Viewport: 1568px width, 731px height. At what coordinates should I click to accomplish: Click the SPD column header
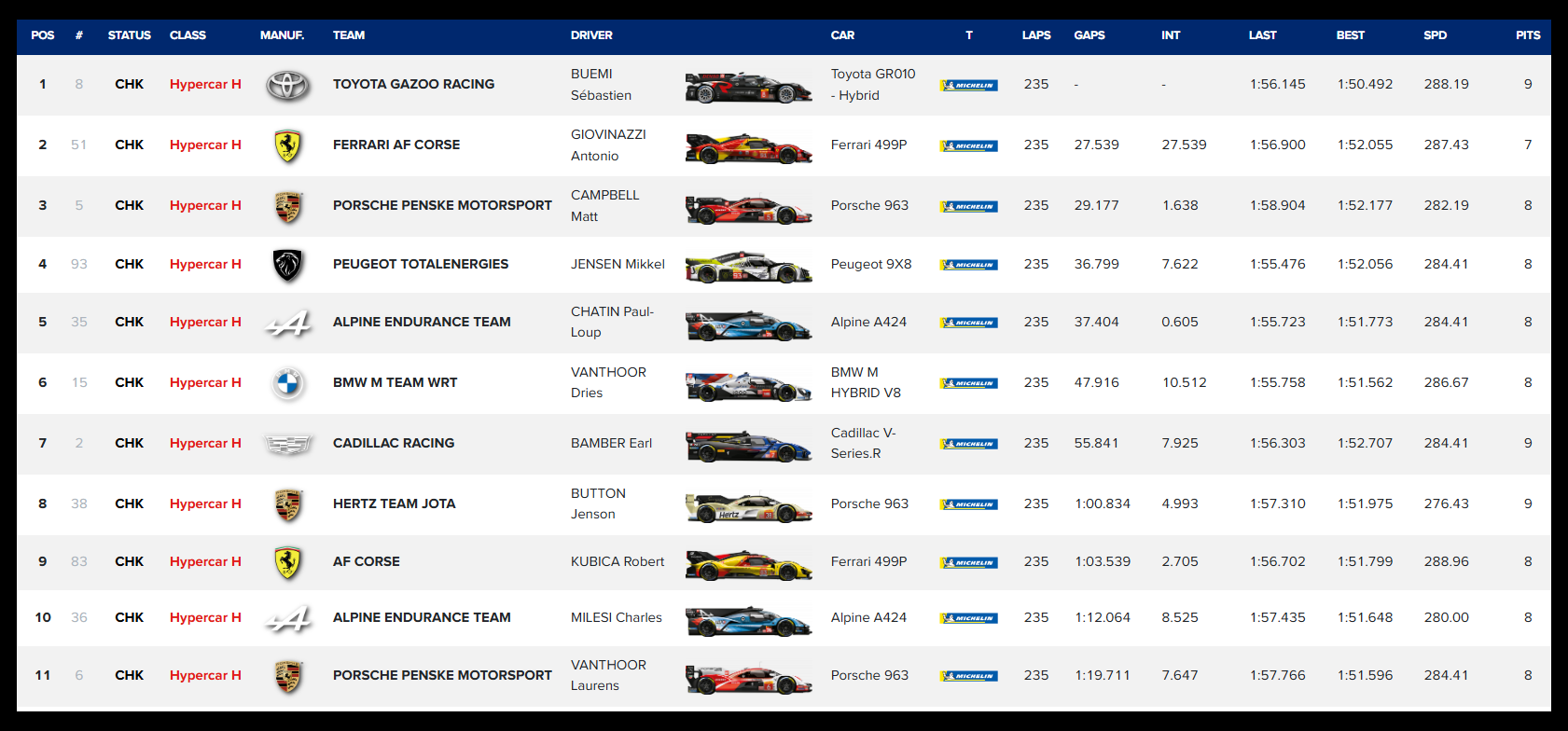click(x=1436, y=35)
